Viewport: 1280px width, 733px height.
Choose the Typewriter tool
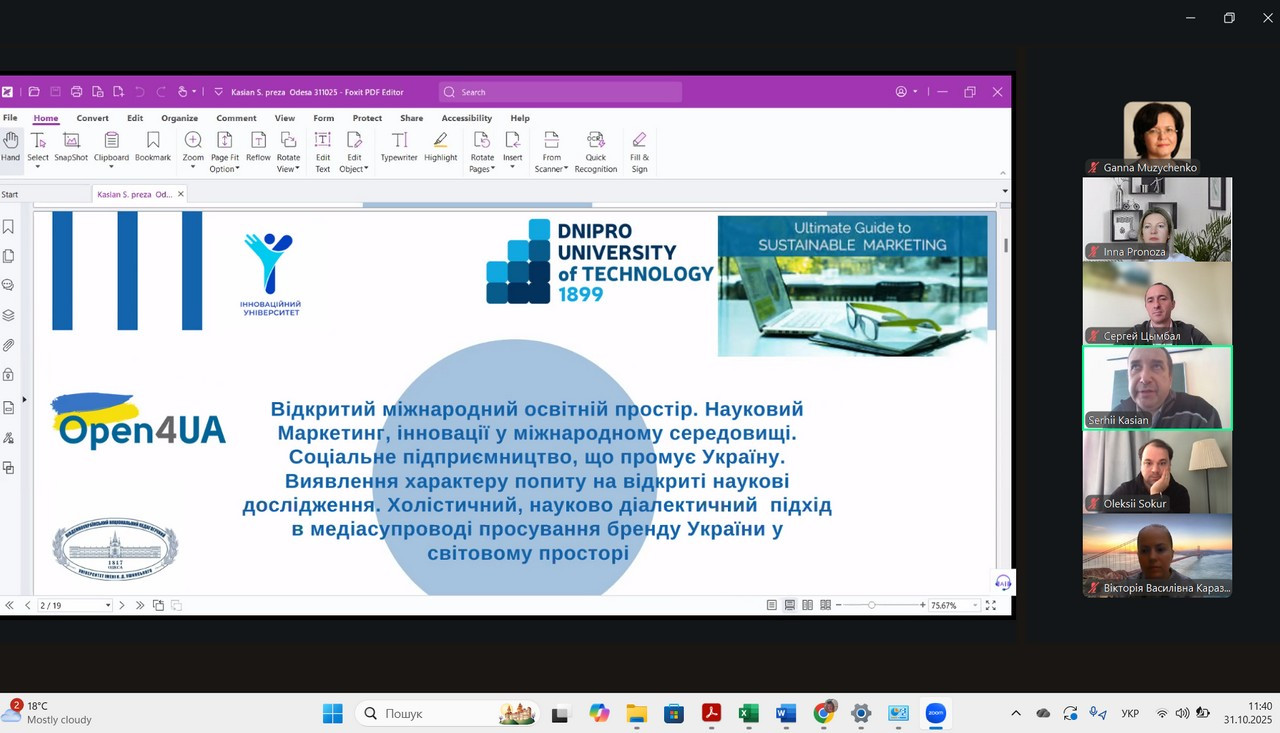[399, 146]
